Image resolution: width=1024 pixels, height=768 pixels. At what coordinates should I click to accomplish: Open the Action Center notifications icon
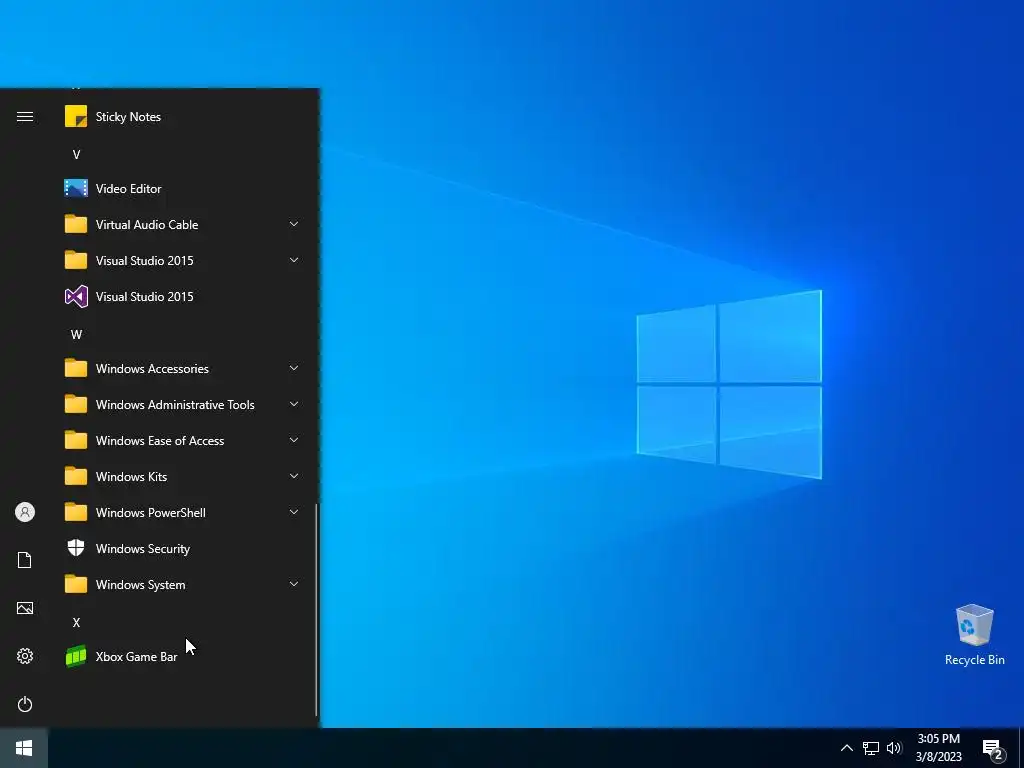tap(993, 750)
